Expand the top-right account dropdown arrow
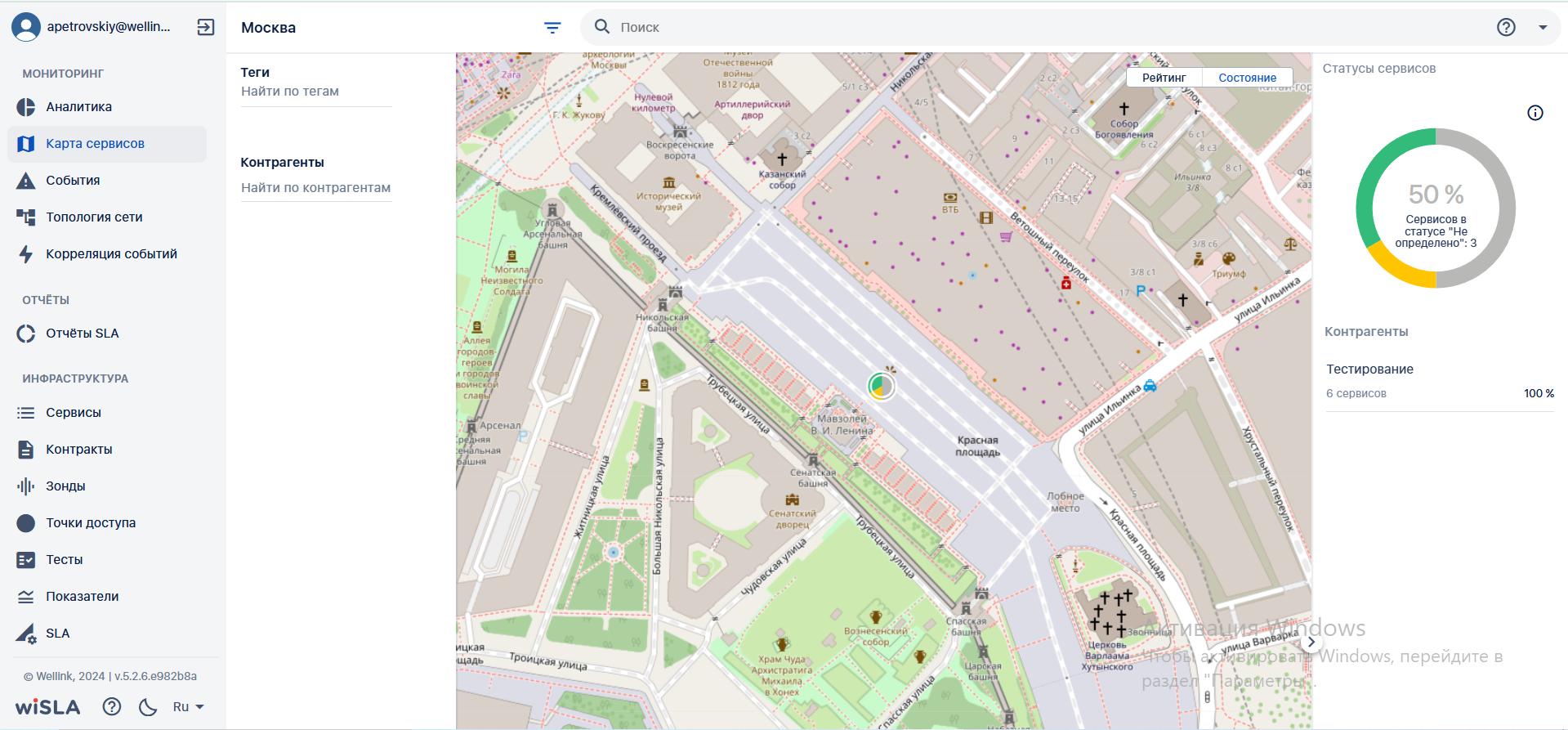1568x730 pixels. click(x=1543, y=27)
